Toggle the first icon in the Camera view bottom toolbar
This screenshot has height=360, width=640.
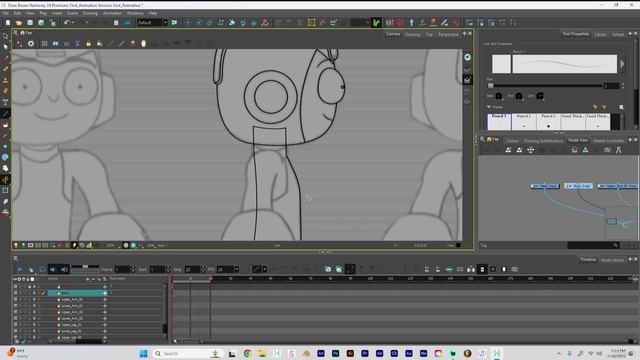(16, 245)
